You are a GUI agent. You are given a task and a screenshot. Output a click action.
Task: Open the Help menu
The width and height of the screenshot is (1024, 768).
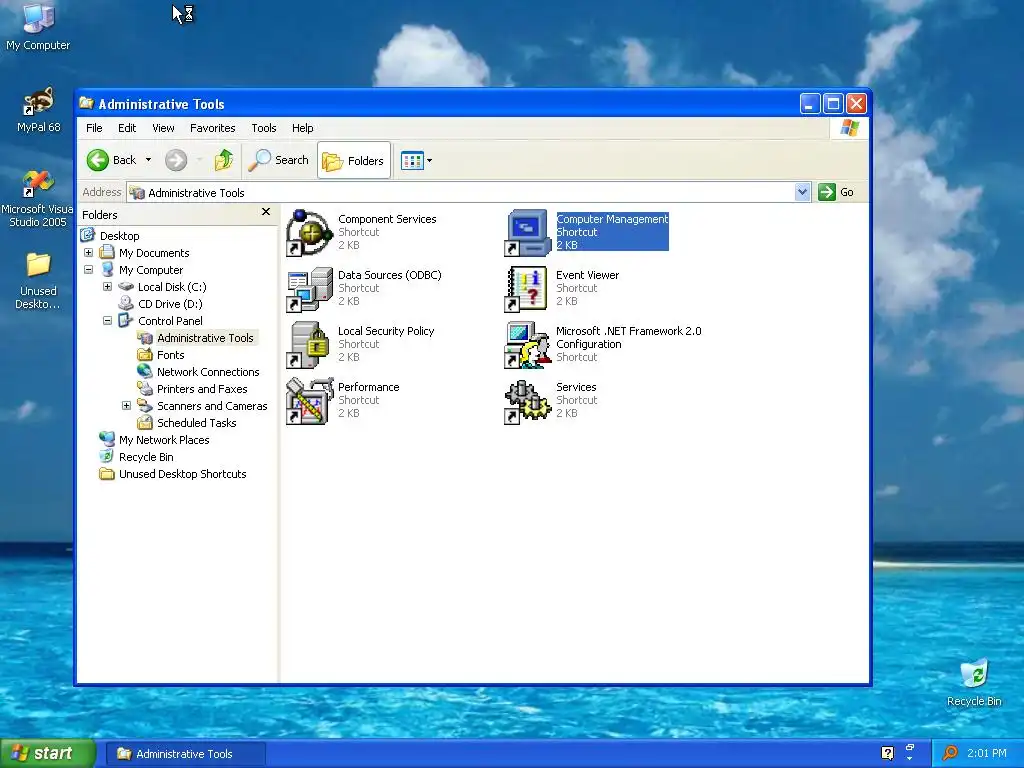click(x=302, y=128)
